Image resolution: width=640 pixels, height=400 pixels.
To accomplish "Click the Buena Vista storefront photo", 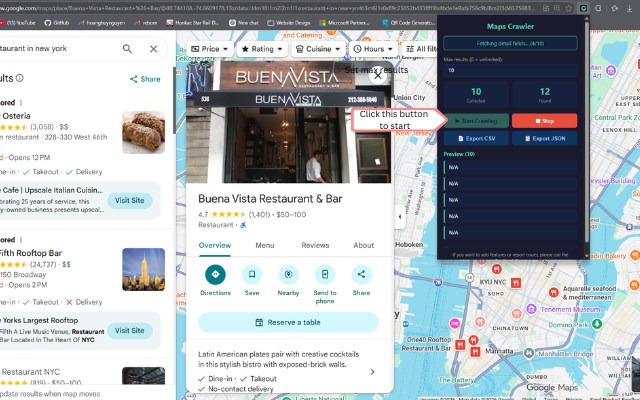I will point(288,122).
